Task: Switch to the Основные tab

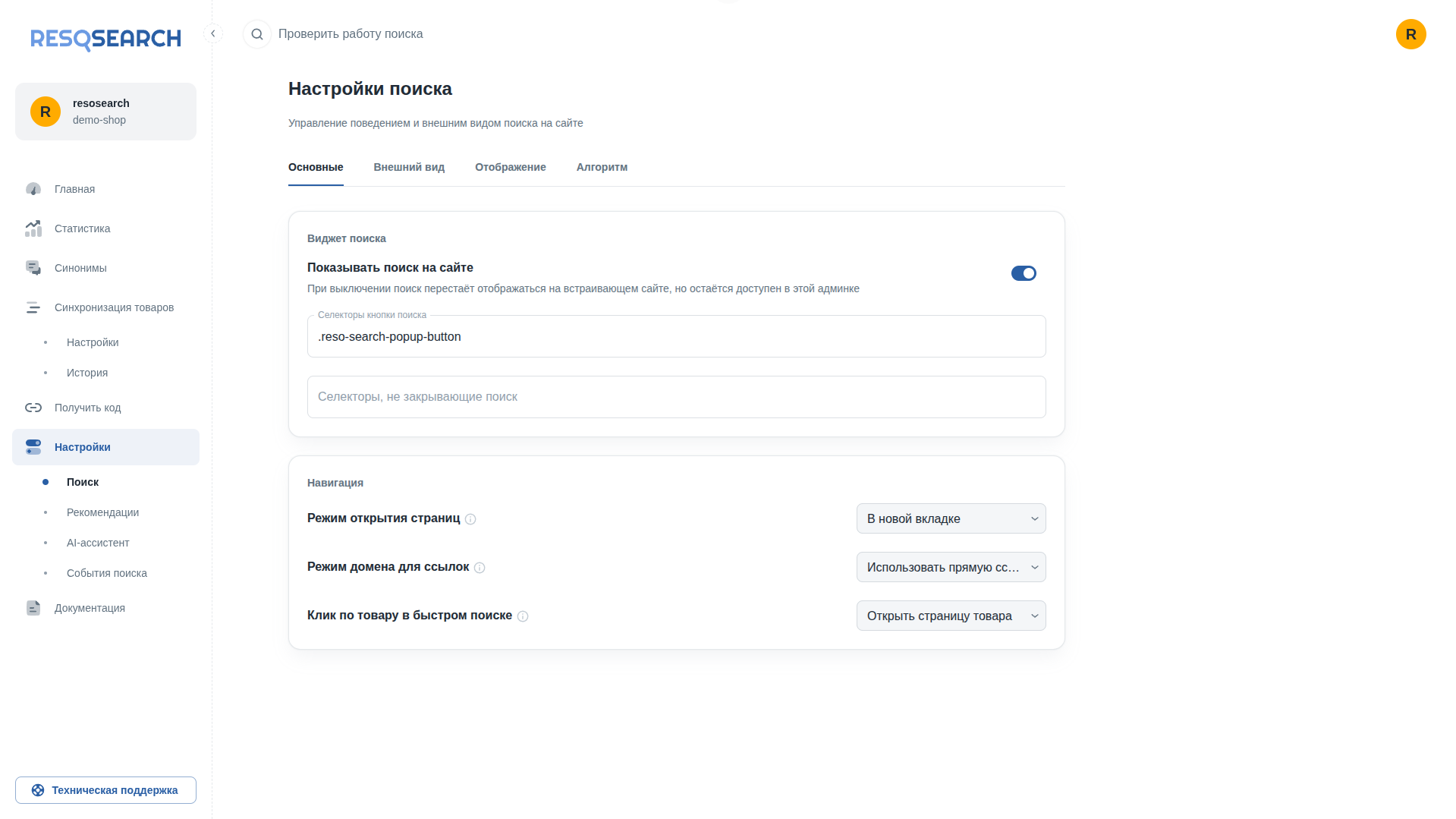Action: (x=316, y=167)
